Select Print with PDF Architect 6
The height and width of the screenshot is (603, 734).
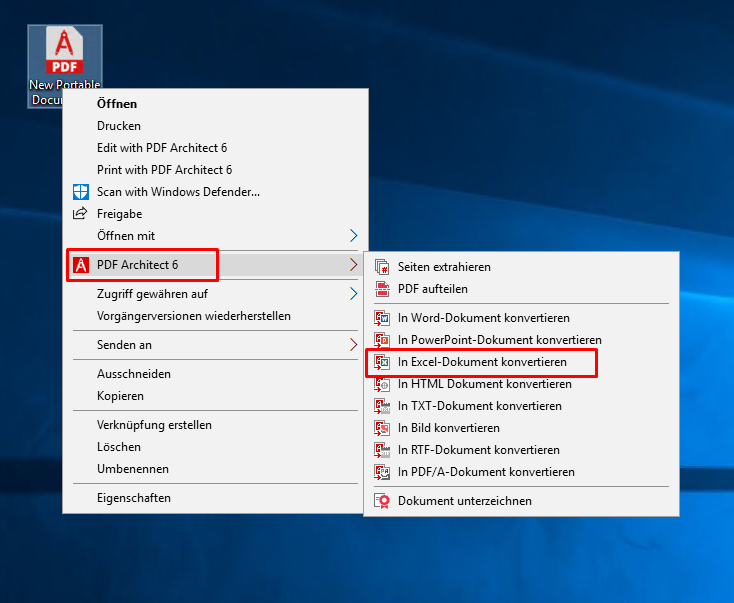coord(215,170)
